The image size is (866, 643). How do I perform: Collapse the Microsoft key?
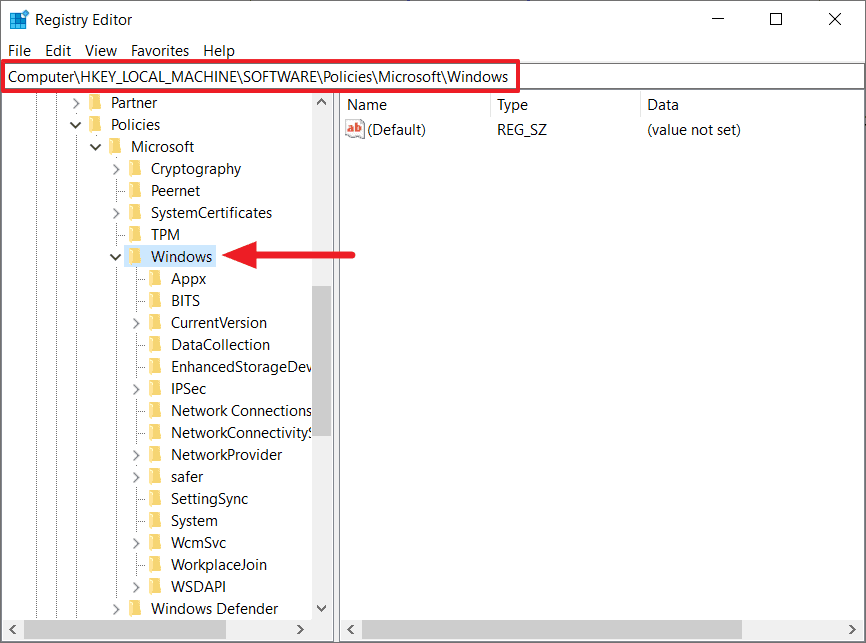96,147
